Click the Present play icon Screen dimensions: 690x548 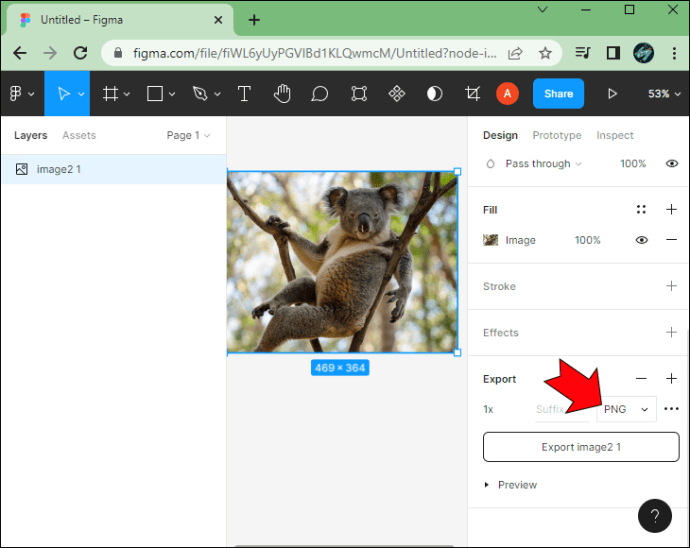coord(612,94)
